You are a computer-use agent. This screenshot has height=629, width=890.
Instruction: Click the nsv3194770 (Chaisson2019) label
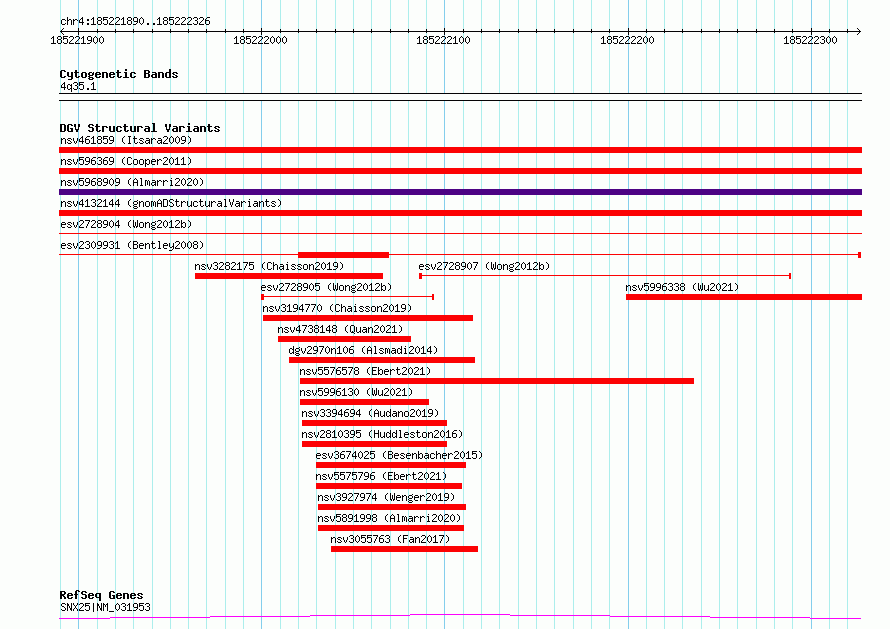[x=337, y=308]
